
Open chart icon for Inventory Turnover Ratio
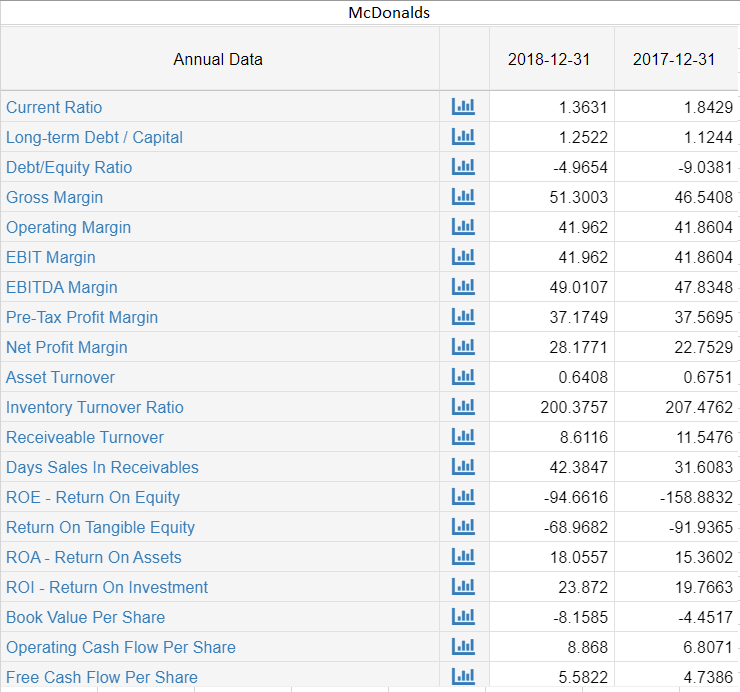tap(463, 406)
